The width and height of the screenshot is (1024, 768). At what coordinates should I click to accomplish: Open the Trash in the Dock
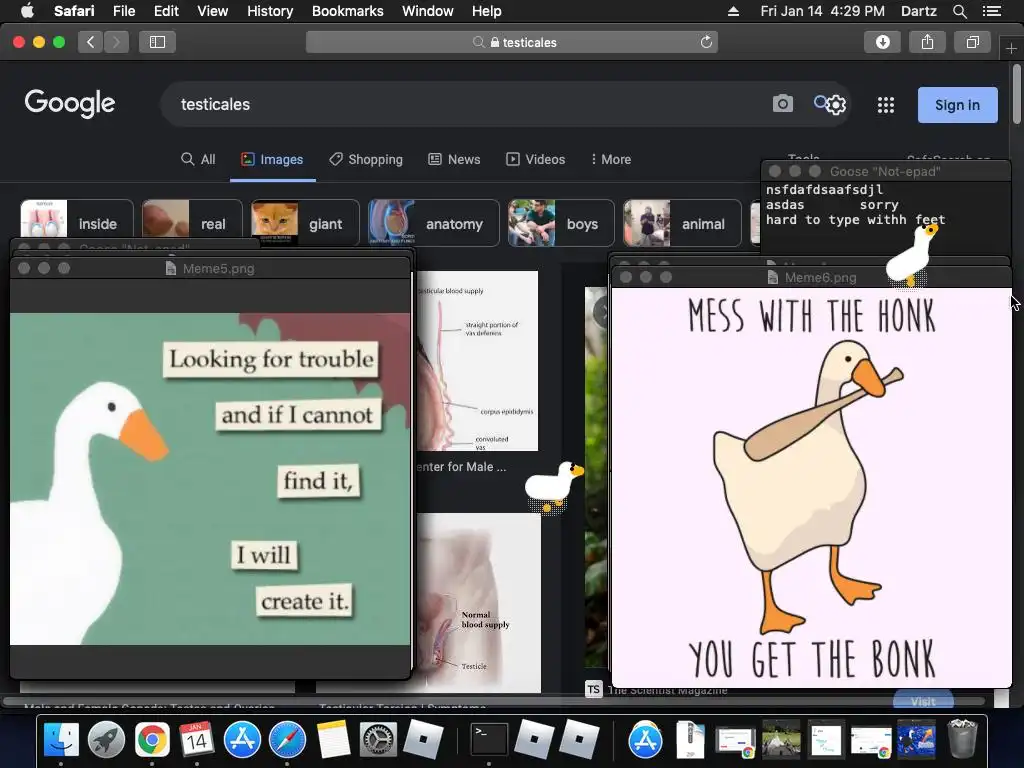(962, 739)
